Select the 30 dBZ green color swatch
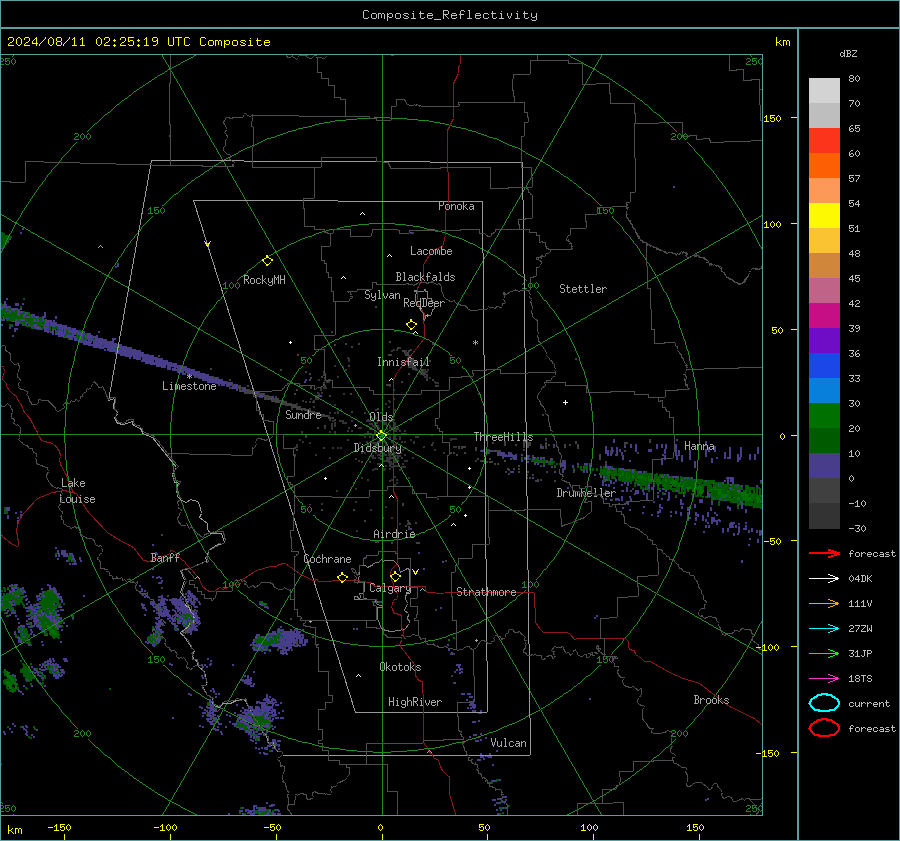The width and height of the screenshot is (900, 841). [824, 416]
